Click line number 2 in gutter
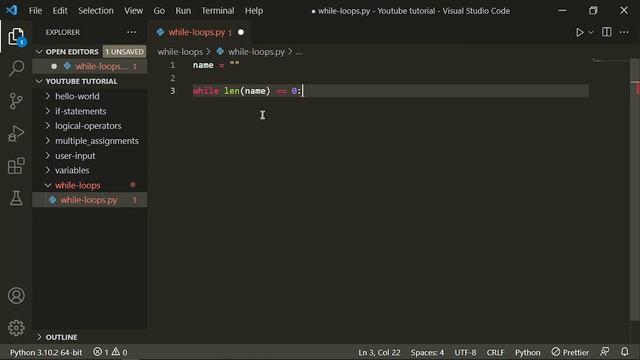This screenshot has height=360, width=640. (173, 78)
